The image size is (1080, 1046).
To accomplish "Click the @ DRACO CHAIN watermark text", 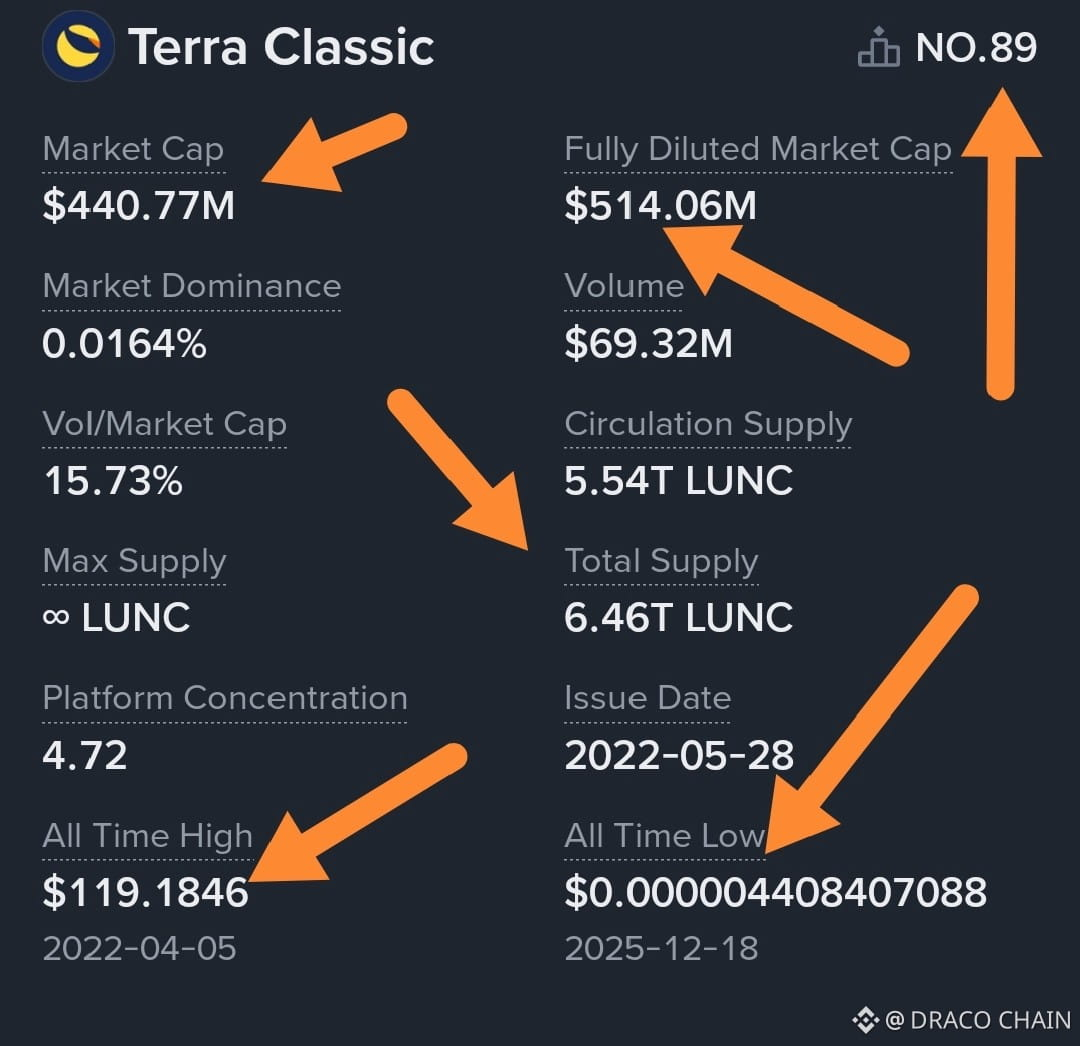I will (x=977, y=1020).
